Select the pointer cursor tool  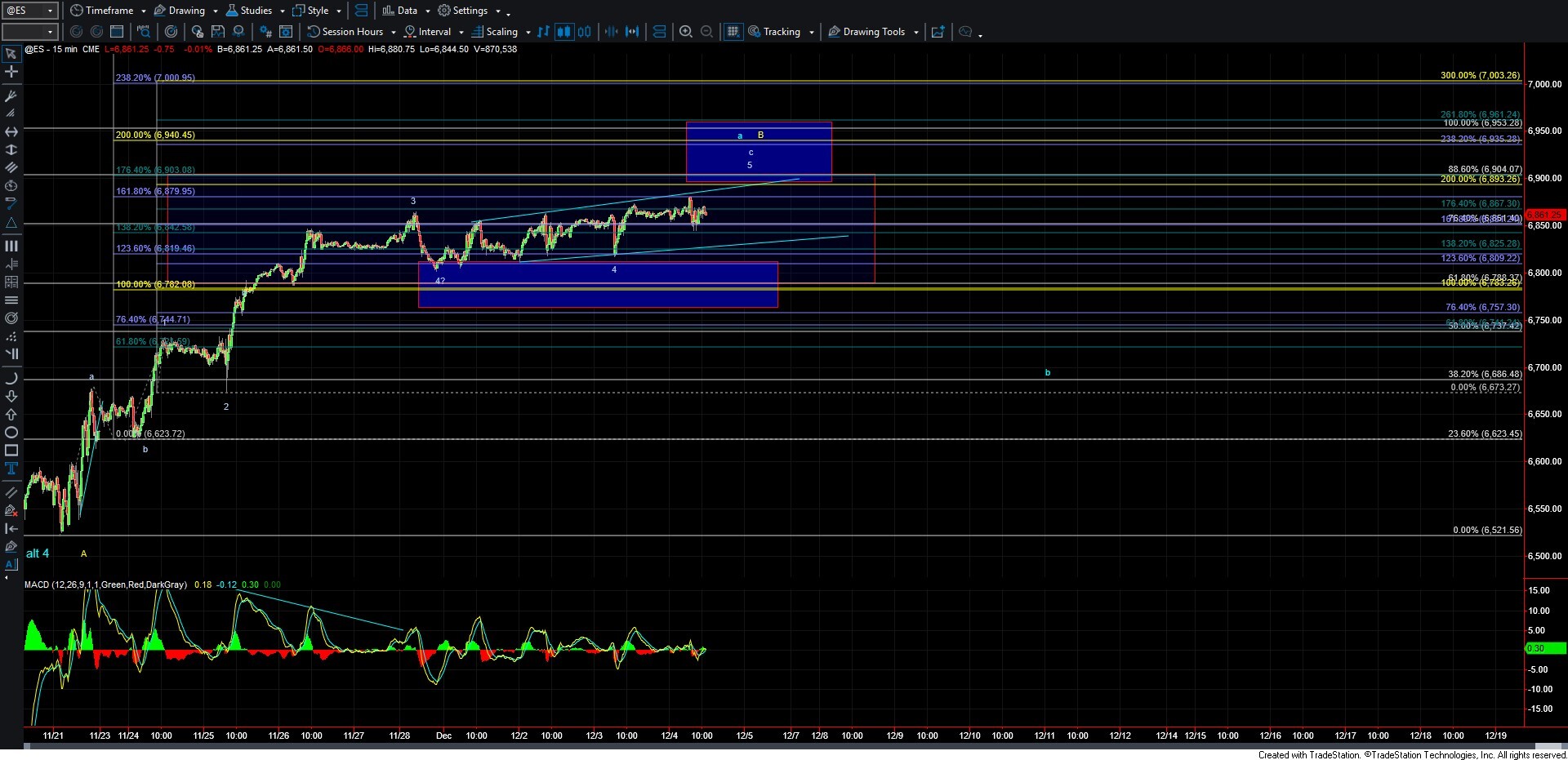coord(11,54)
